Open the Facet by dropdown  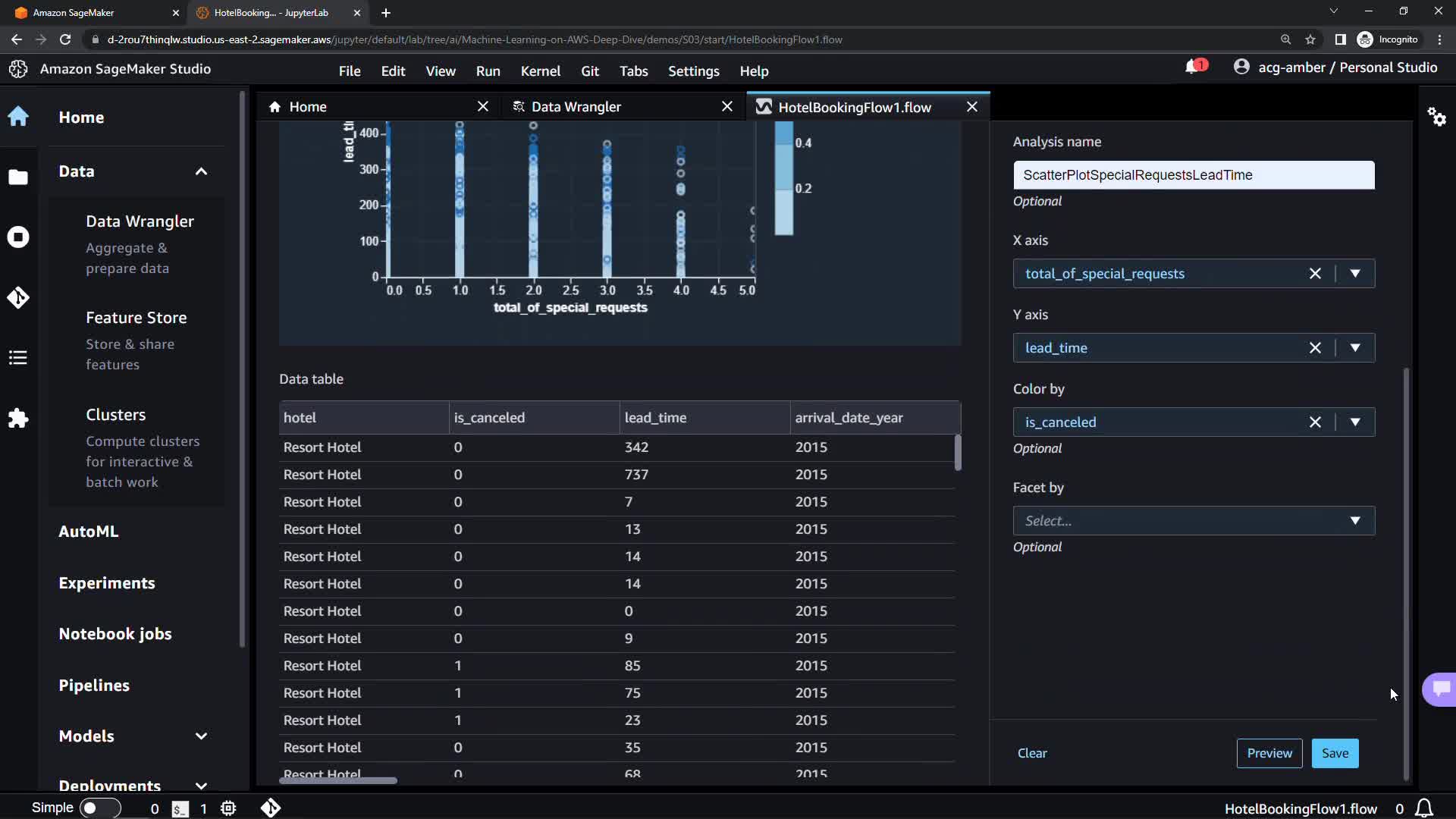[1193, 521]
